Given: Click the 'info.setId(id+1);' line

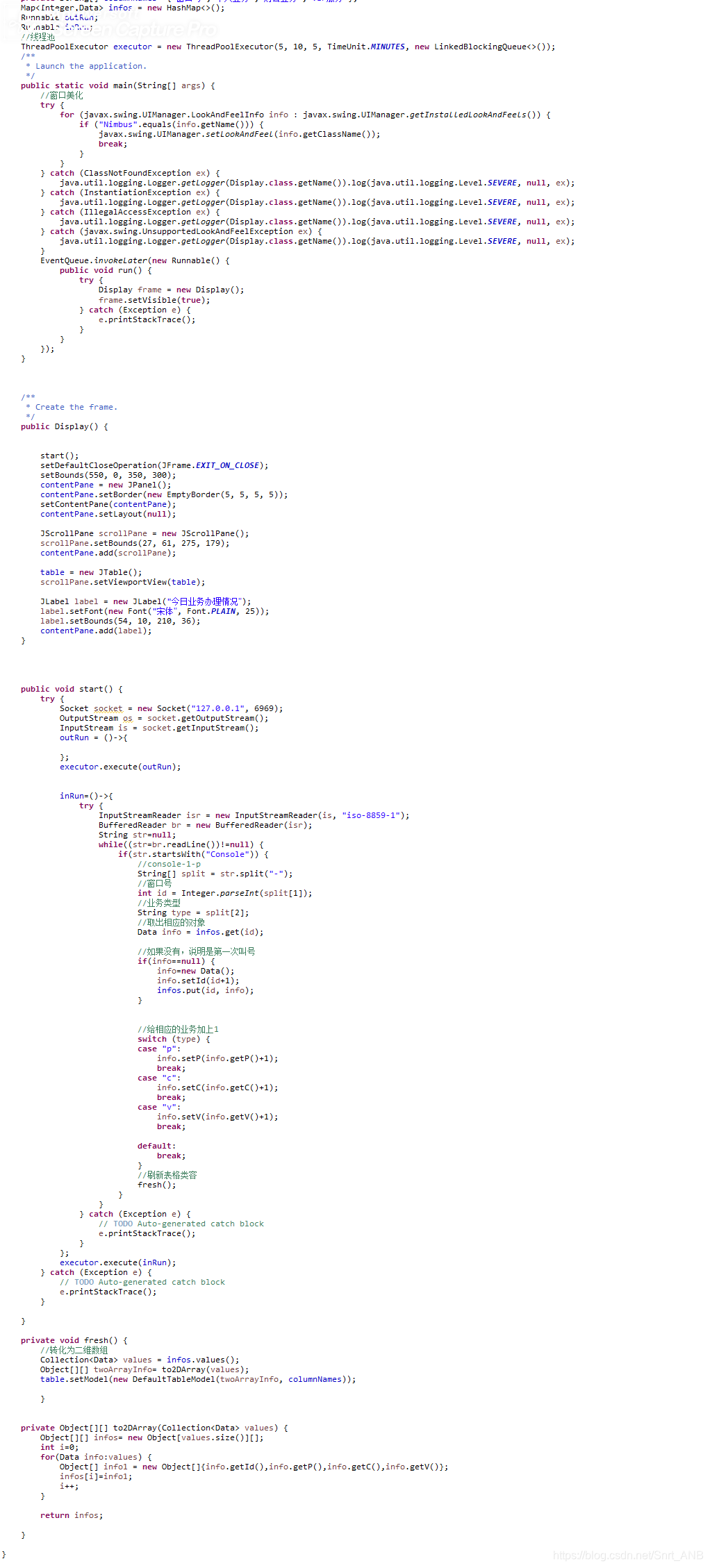Looking at the screenshot, I should (198, 981).
